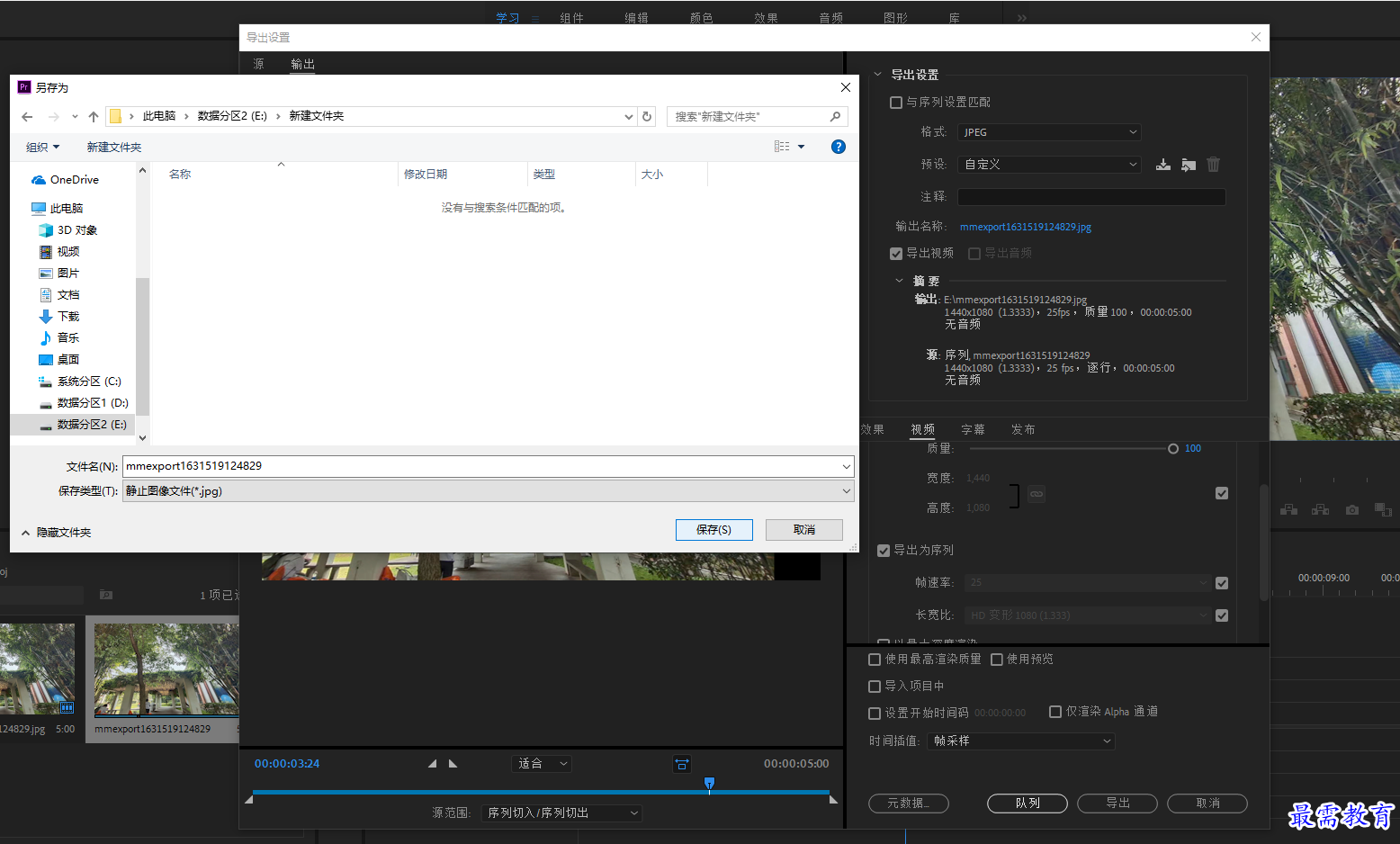Enable 使用预览 checkbox

tap(996, 660)
